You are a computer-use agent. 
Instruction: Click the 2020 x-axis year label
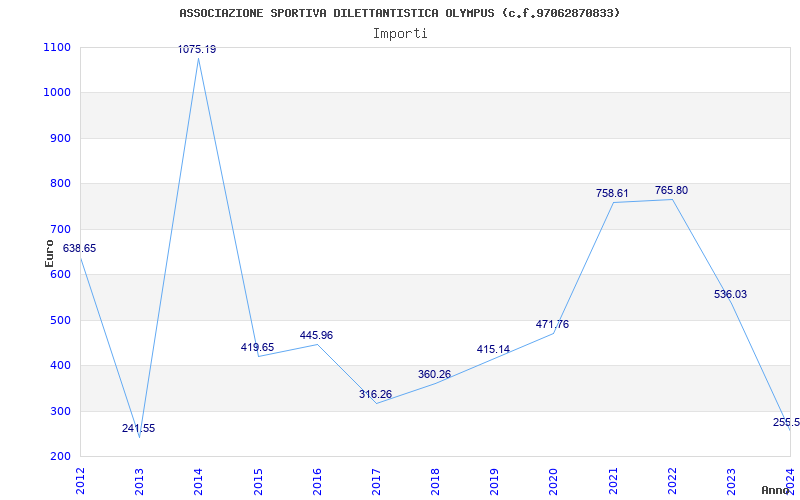(x=554, y=481)
